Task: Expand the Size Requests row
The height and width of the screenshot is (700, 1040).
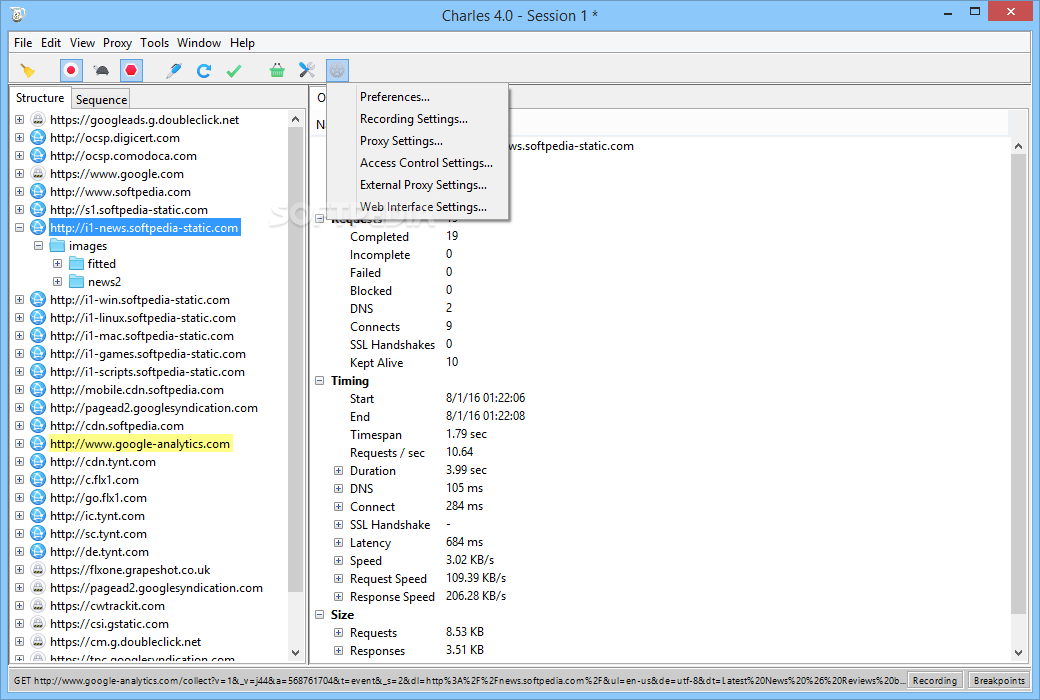Action: 338,633
